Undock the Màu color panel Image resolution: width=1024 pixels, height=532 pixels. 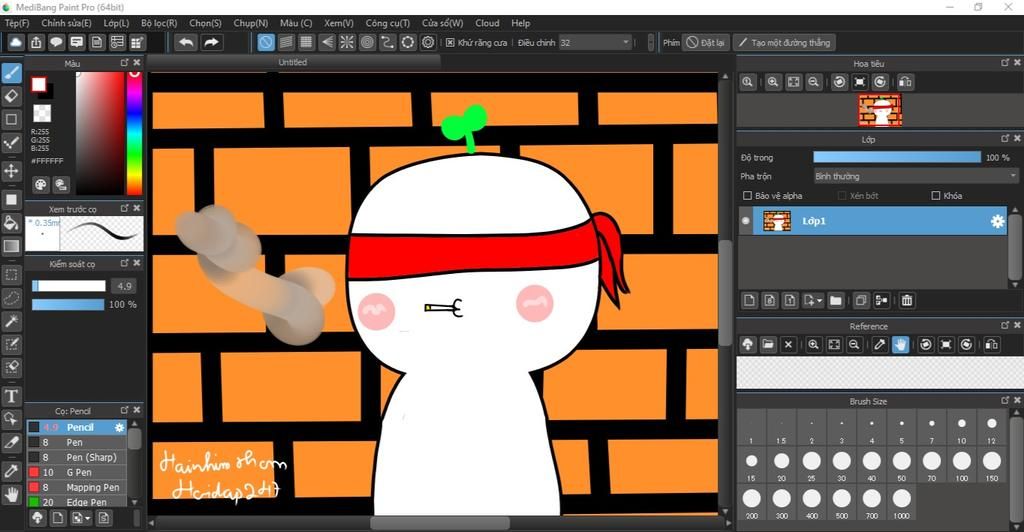(125, 63)
